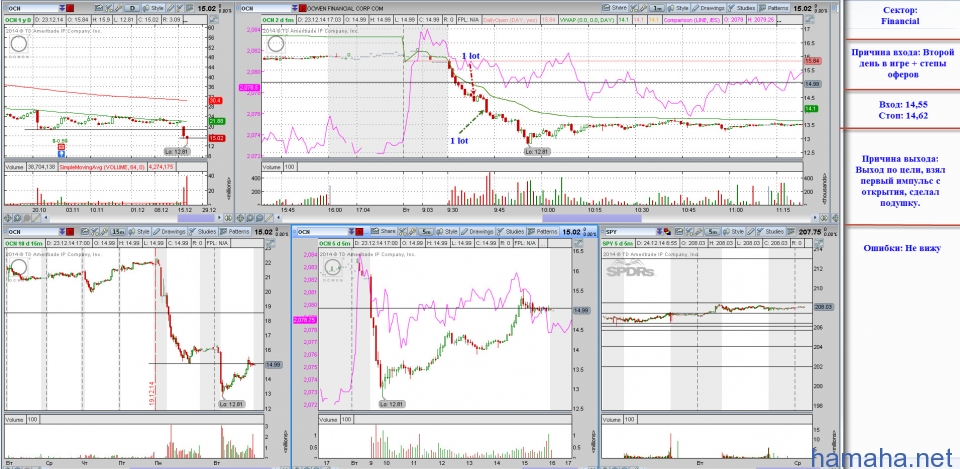
Task: Focus the SPY symbol field in the bottom-right chart
Action: (x=630, y=231)
